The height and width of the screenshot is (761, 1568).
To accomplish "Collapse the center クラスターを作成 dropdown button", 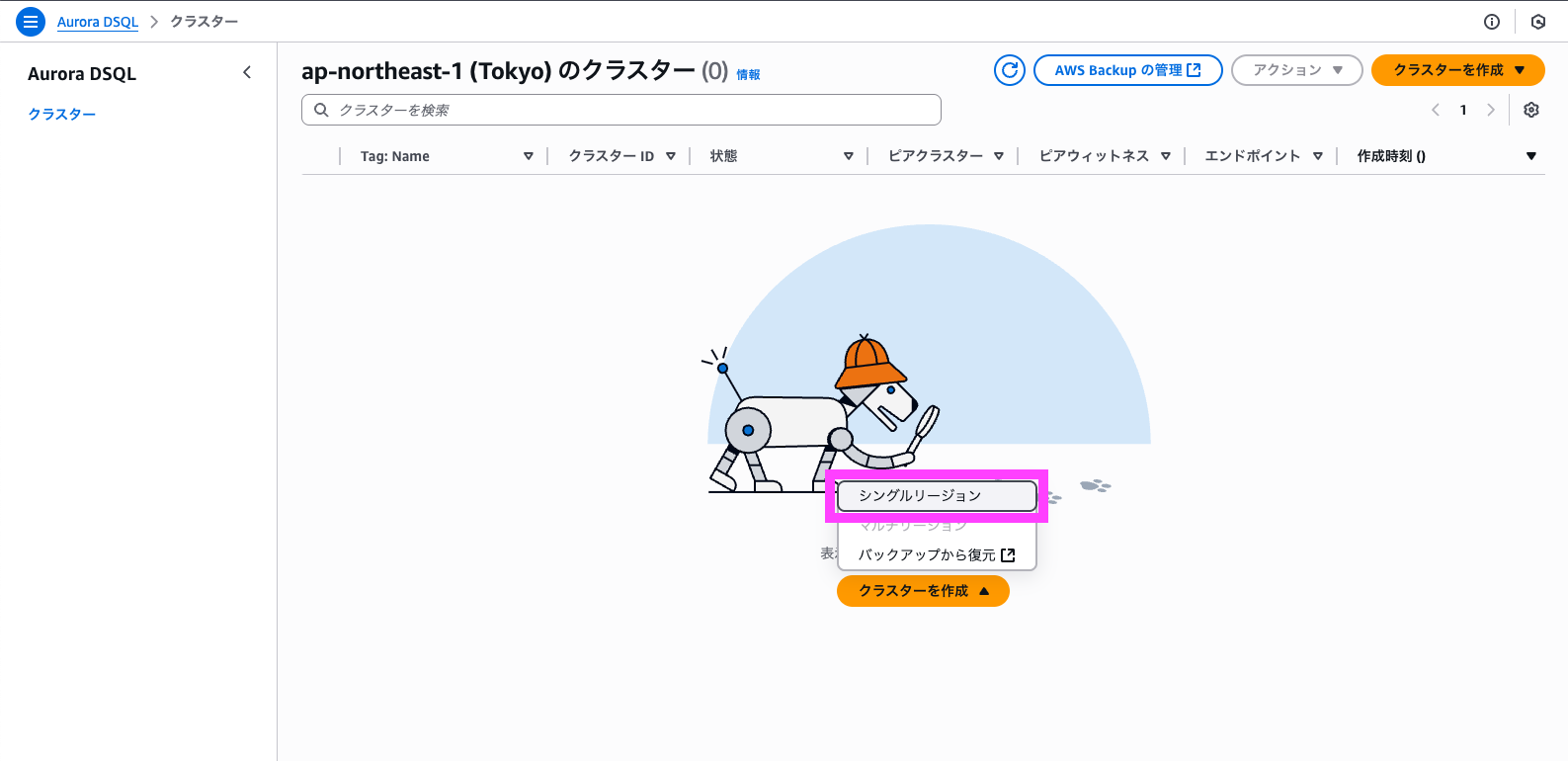I will coord(923,591).
